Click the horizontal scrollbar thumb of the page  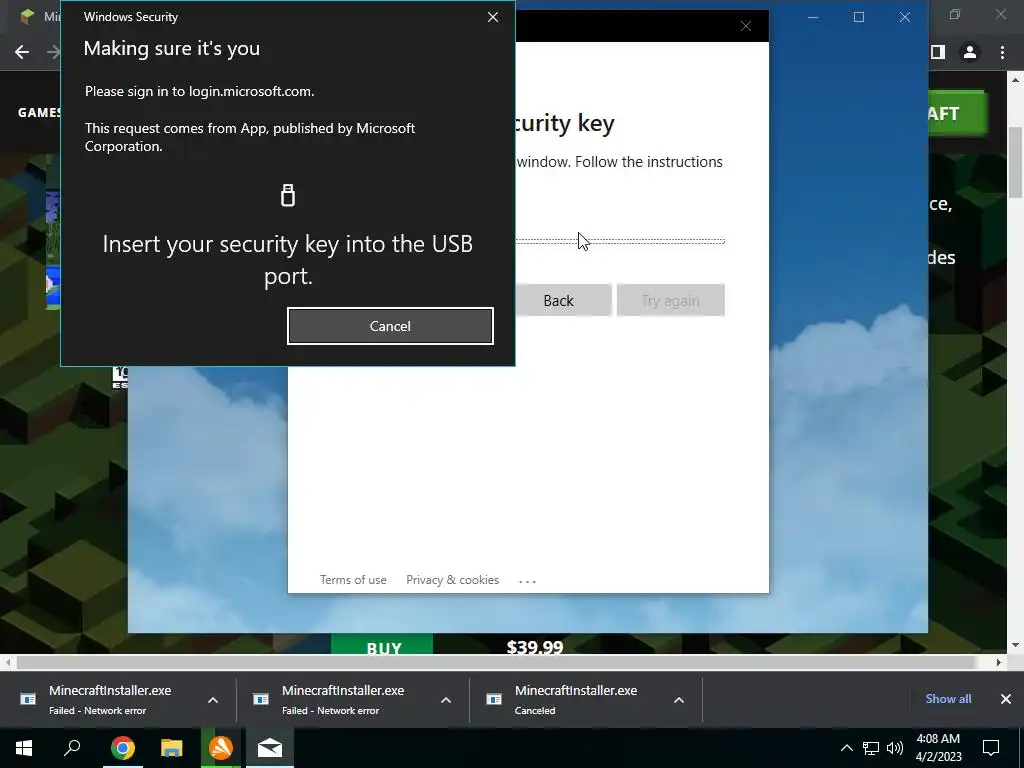(496, 662)
